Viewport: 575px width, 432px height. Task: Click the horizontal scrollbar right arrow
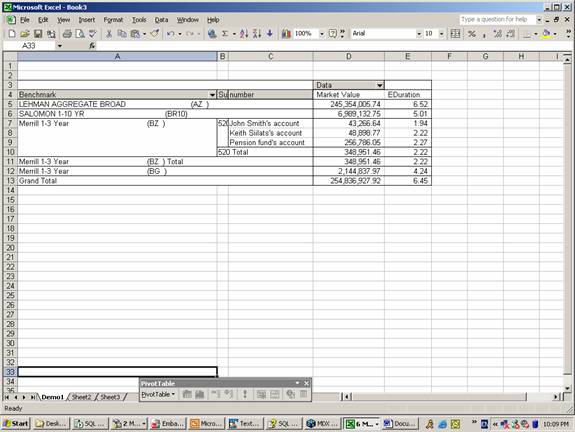point(556,396)
